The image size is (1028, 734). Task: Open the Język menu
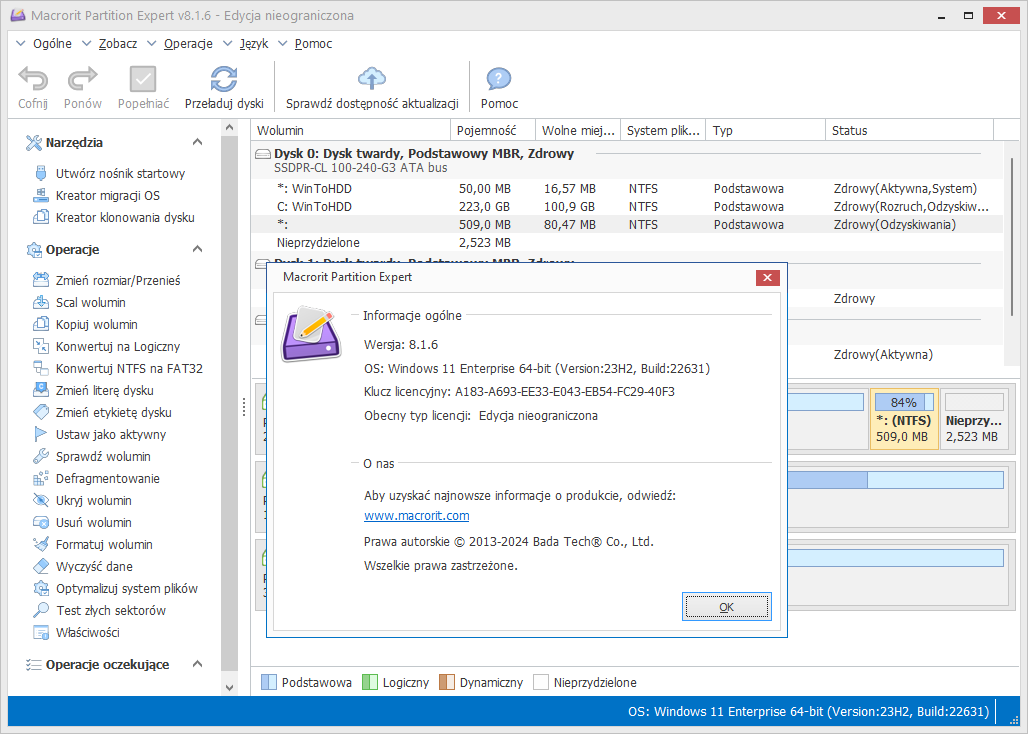[x=254, y=44]
